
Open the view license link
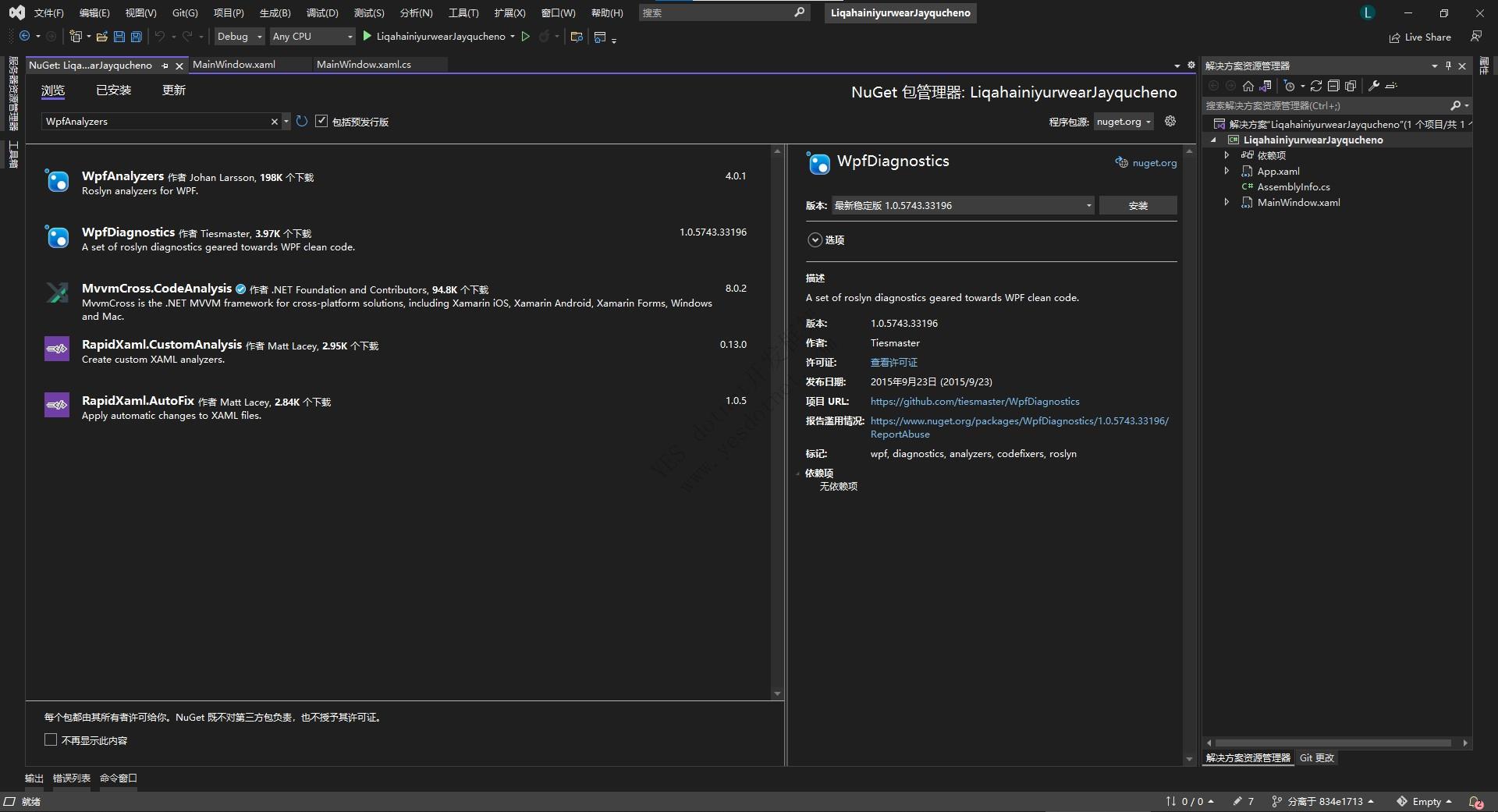[894, 363]
